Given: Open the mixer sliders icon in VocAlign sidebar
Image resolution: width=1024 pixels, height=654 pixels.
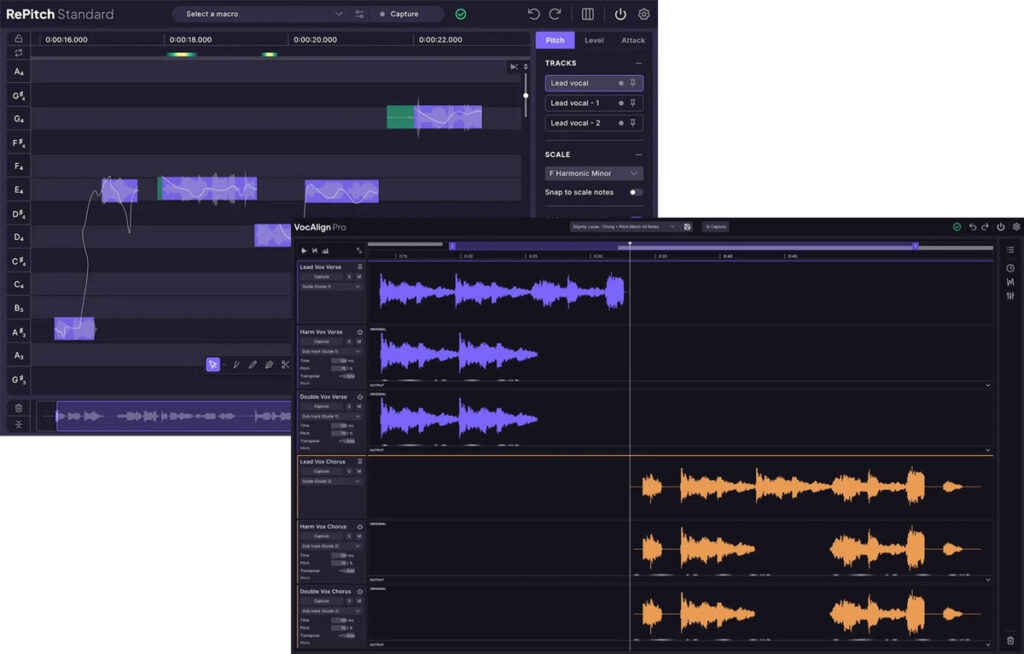Looking at the screenshot, I should [1010, 296].
